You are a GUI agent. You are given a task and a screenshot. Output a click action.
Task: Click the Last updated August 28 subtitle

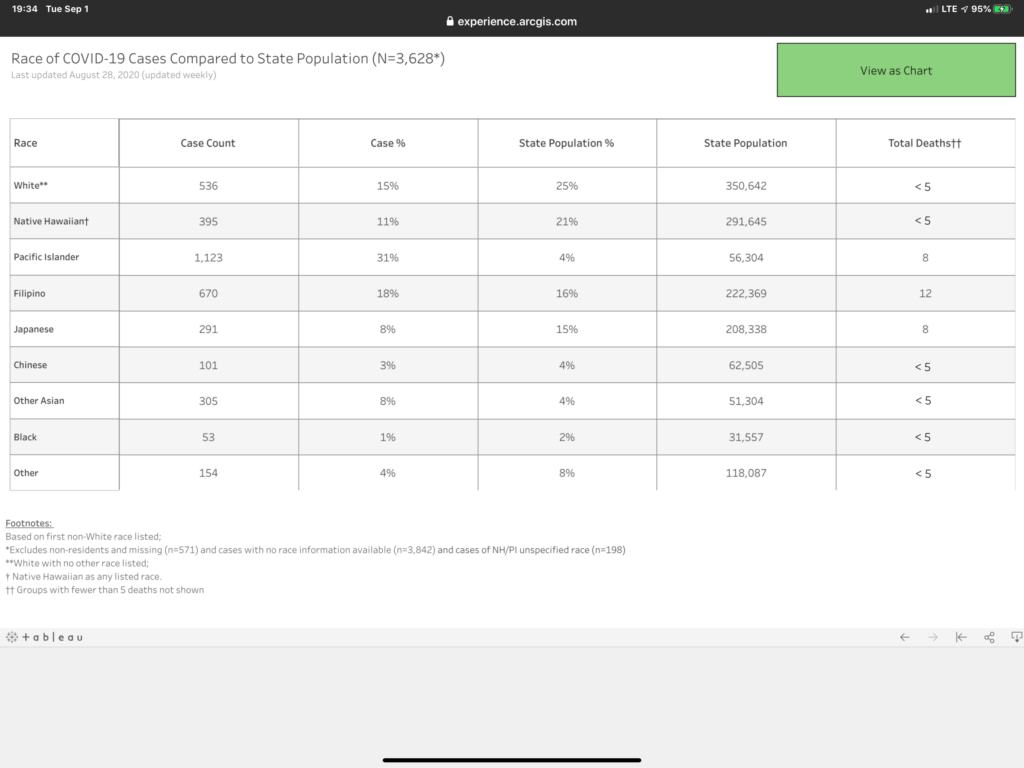(114, 75)
